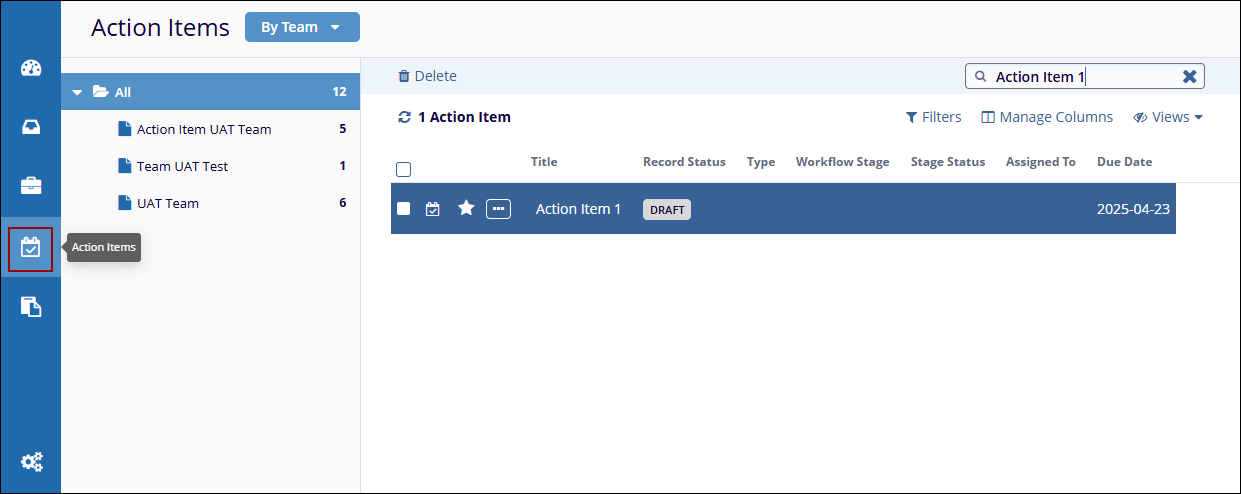Toggle the select-all checkbox in header
This screenshot has width=1241, height=494.
coord(404,169)
